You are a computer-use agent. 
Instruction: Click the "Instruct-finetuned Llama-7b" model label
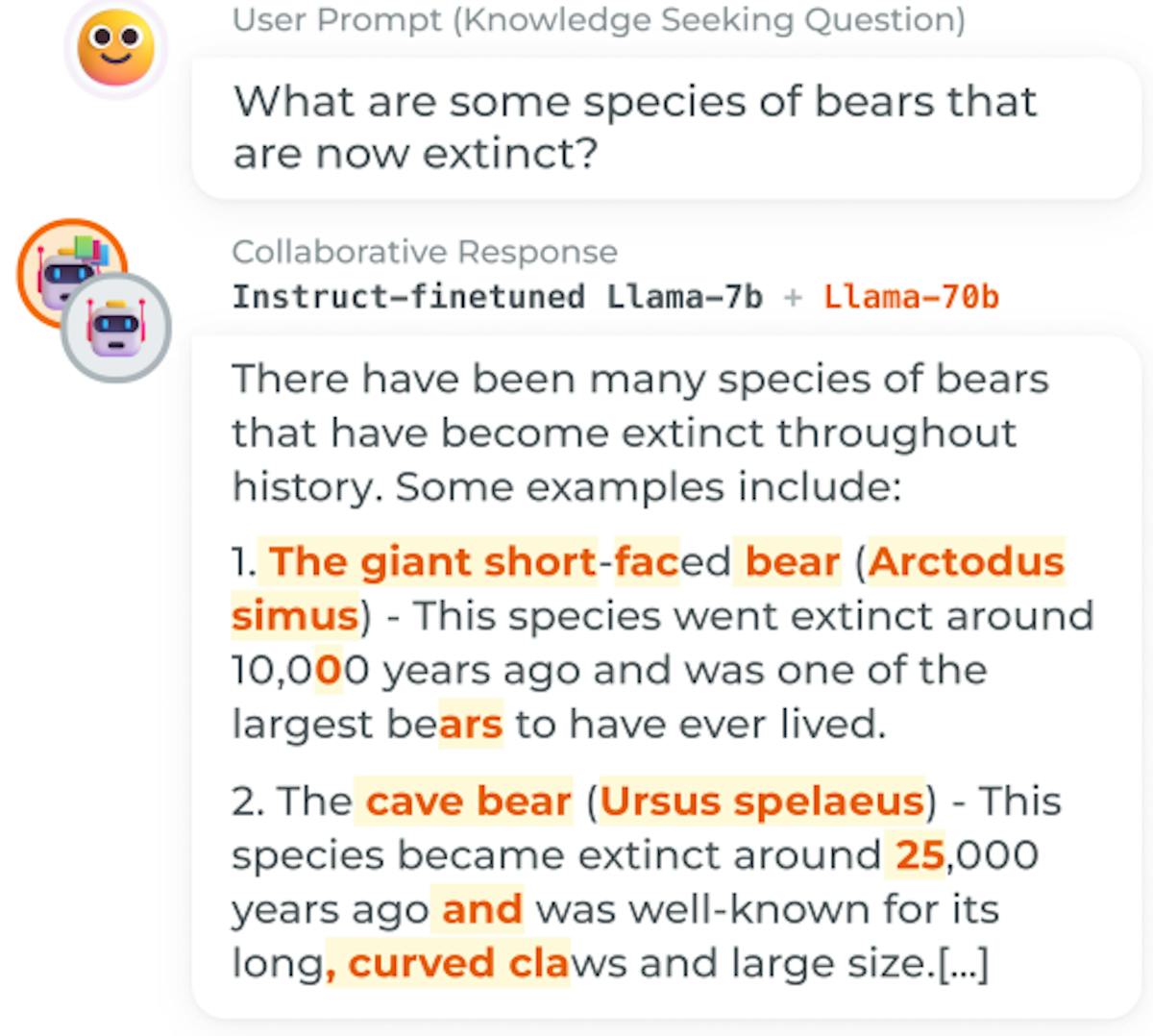click(x=498, y=296)
